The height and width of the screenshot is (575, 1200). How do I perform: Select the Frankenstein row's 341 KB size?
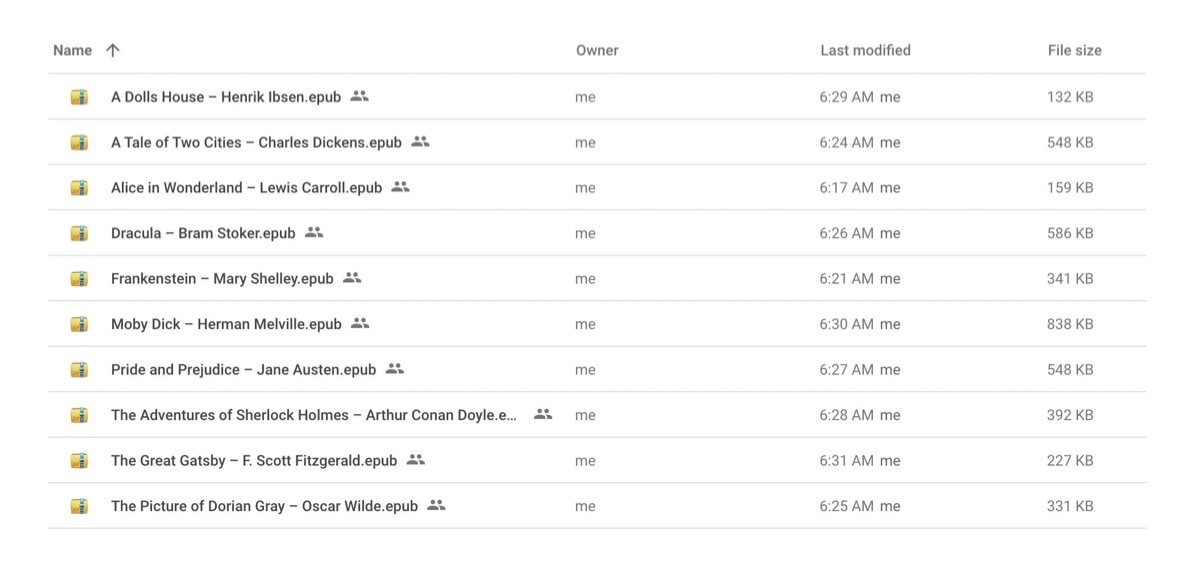point(1070,279)
